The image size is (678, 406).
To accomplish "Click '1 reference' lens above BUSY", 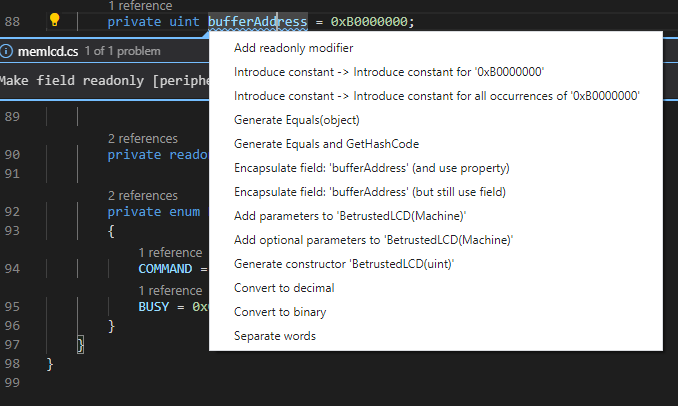I will [x=170, y=291].
